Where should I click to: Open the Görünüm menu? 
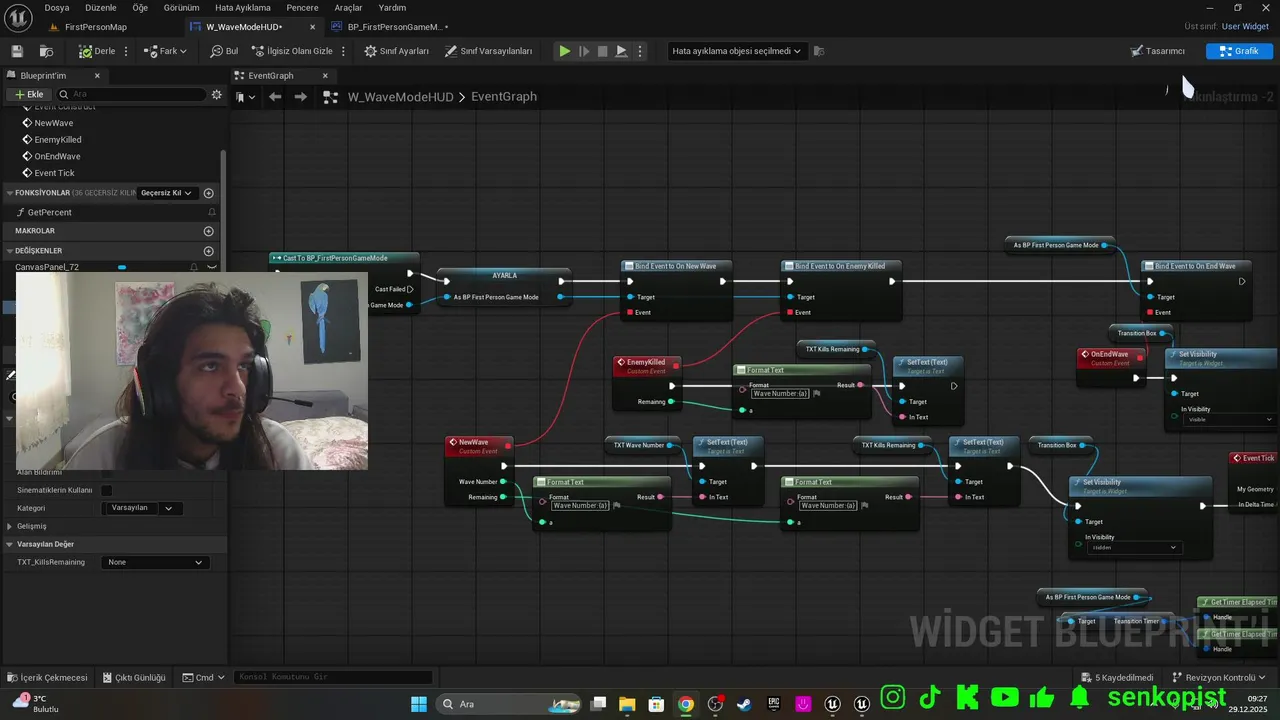click(182, 7)
